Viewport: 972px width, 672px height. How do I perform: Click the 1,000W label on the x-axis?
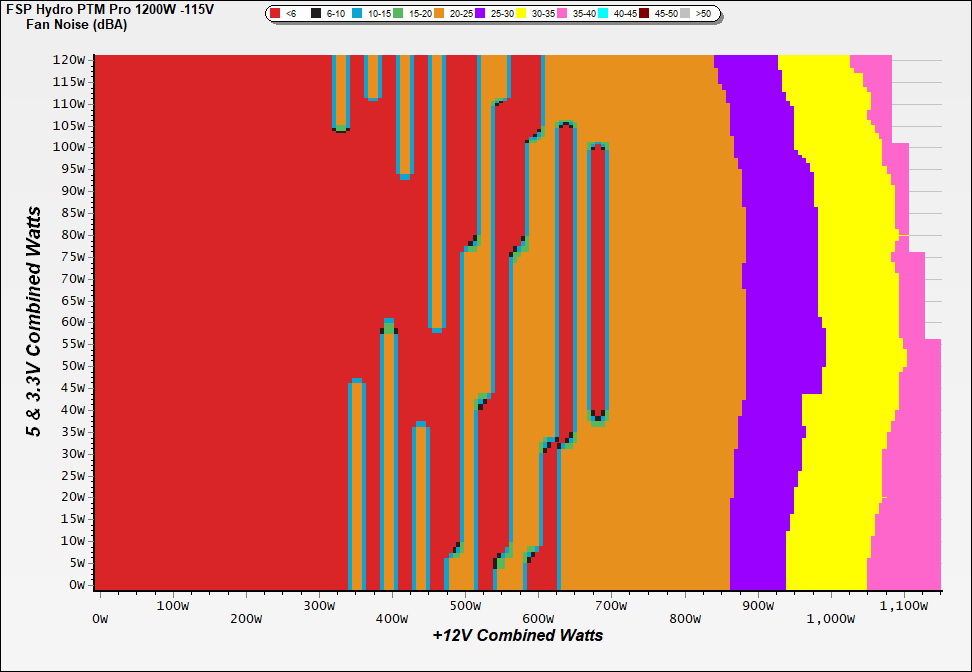(828, 606)
